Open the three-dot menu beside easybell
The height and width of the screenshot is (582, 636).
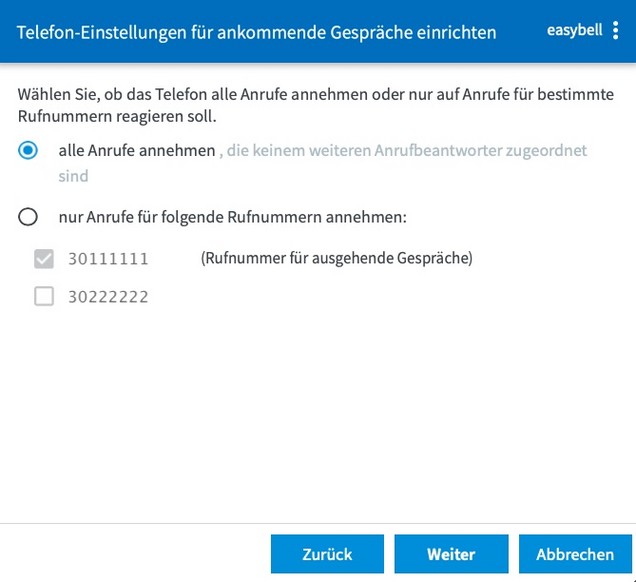616,31
